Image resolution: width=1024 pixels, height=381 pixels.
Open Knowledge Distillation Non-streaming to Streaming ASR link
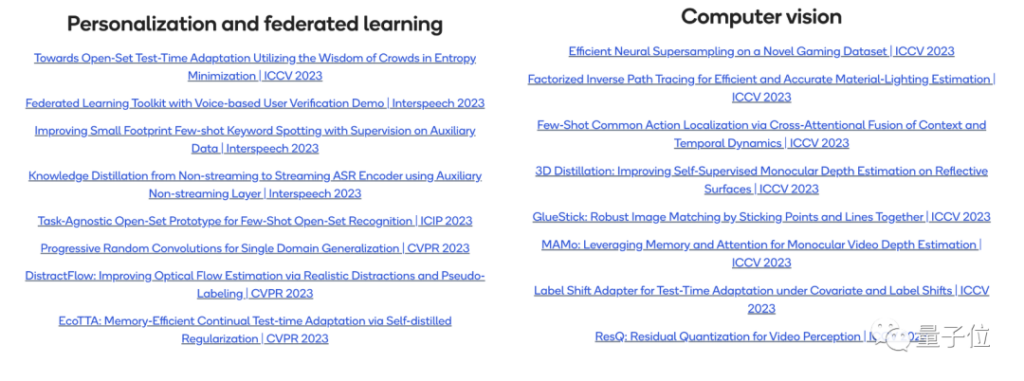[255, 184]
